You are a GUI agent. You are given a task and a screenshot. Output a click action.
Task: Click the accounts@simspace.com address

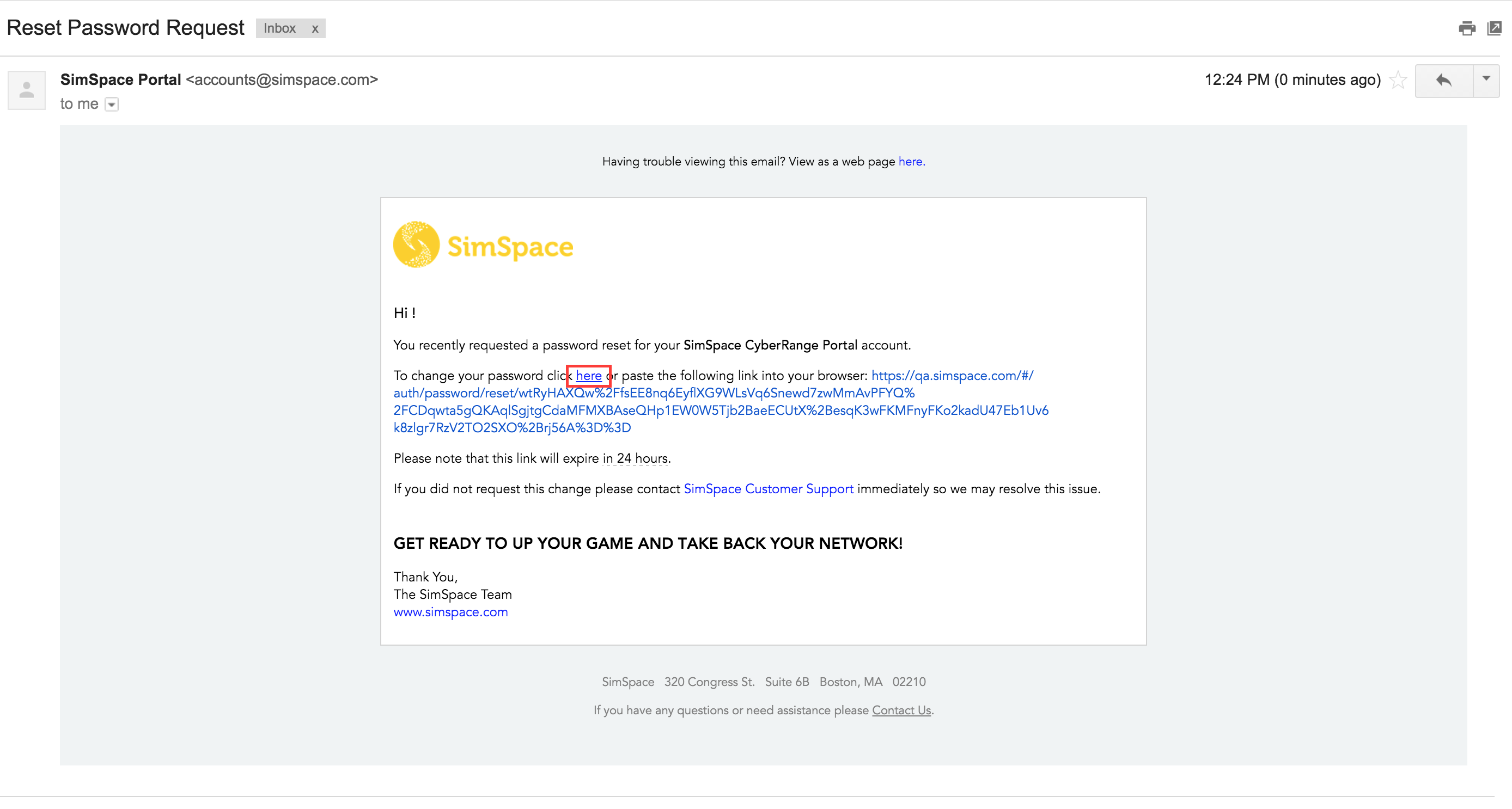click(282, 80)
